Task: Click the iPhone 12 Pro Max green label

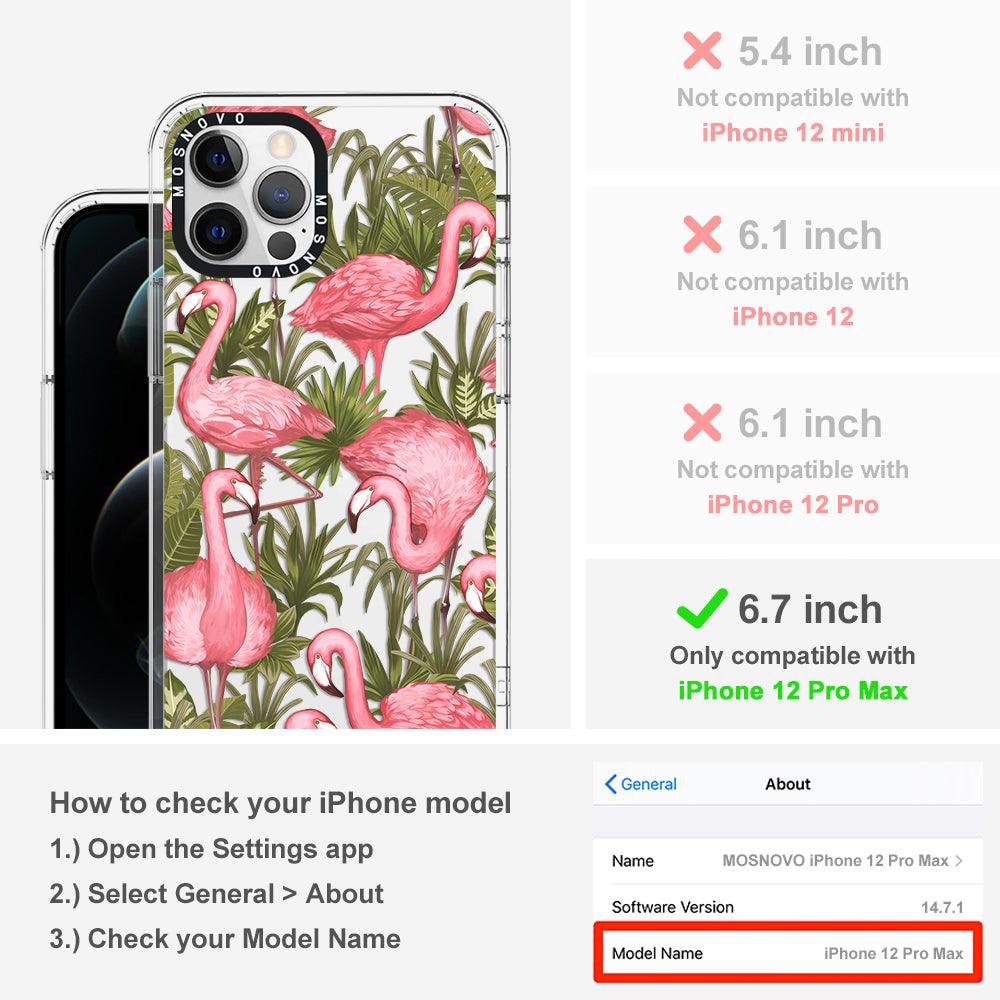Action: pos(793,691)
